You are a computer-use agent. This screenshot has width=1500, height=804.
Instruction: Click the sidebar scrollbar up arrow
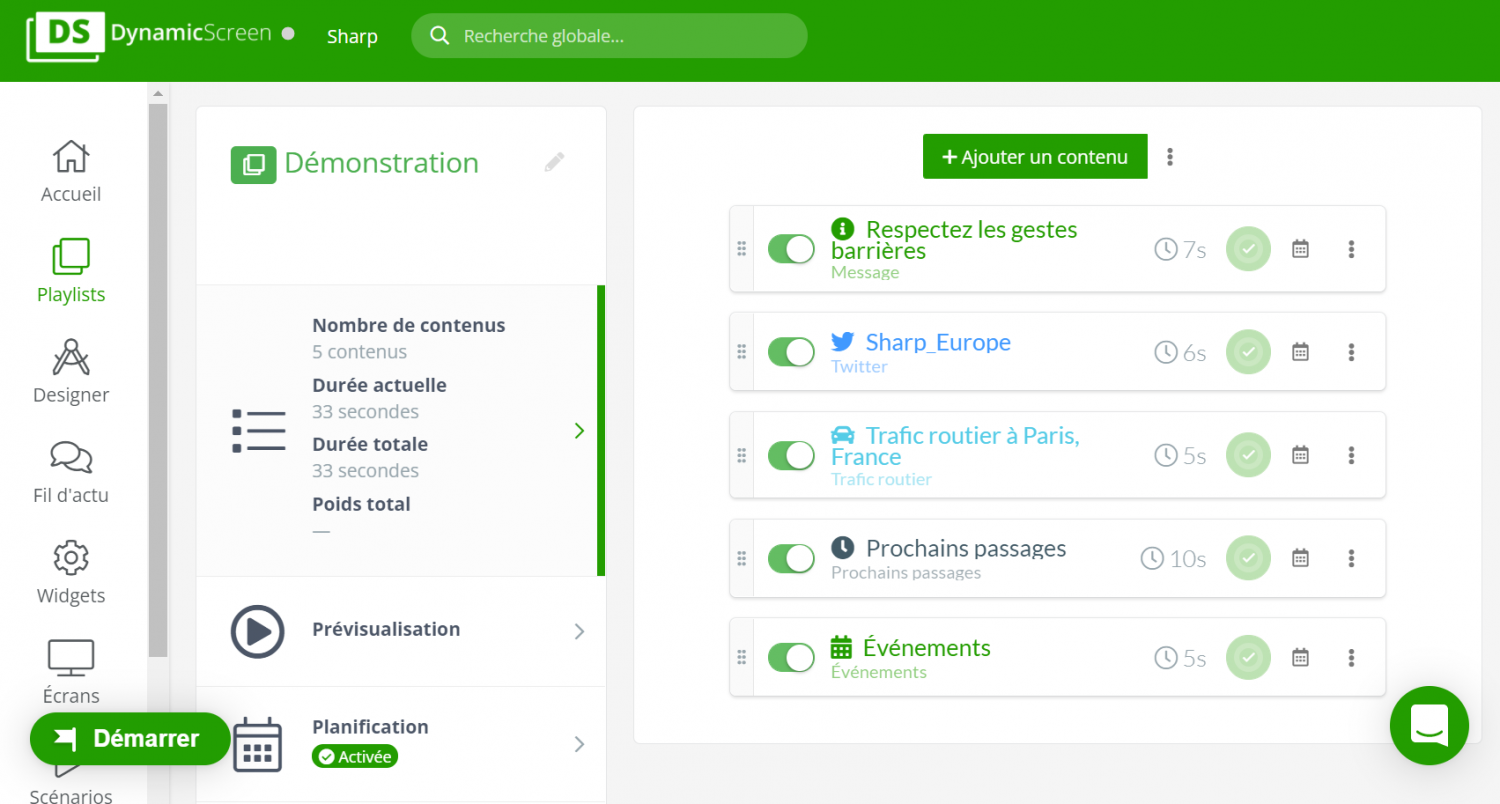point(158,93)
